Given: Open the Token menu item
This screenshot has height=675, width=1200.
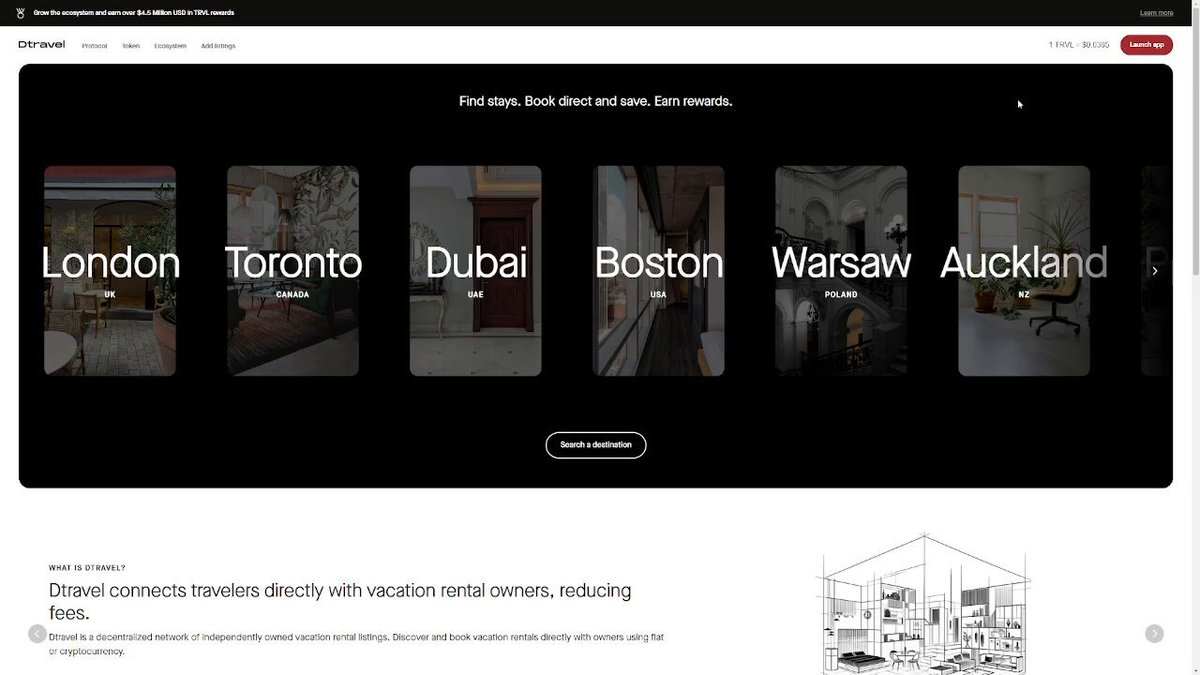Looking at the screenshot, I should (131, 46).
